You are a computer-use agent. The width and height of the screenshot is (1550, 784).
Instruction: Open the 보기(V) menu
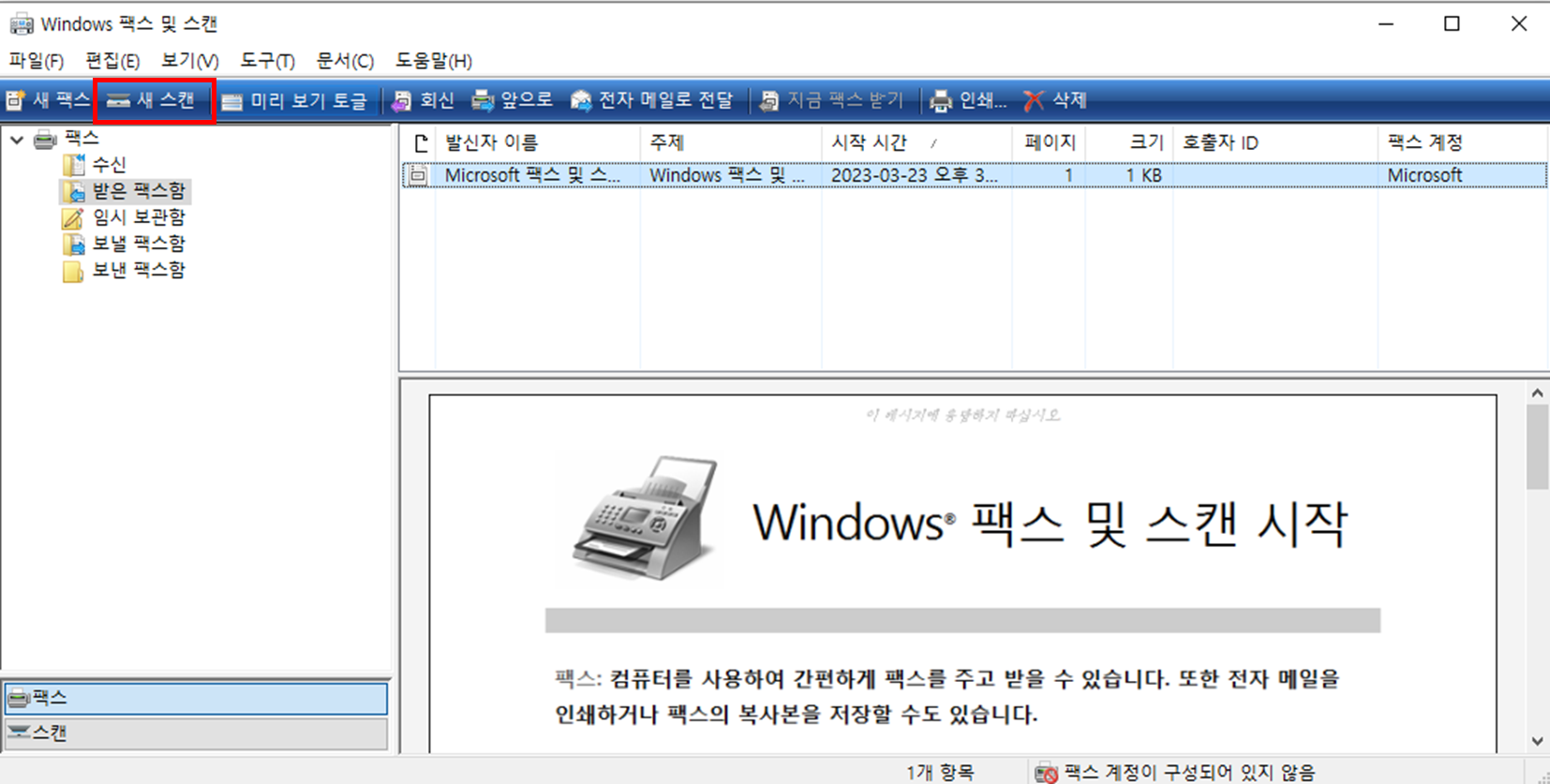[190, 61]
